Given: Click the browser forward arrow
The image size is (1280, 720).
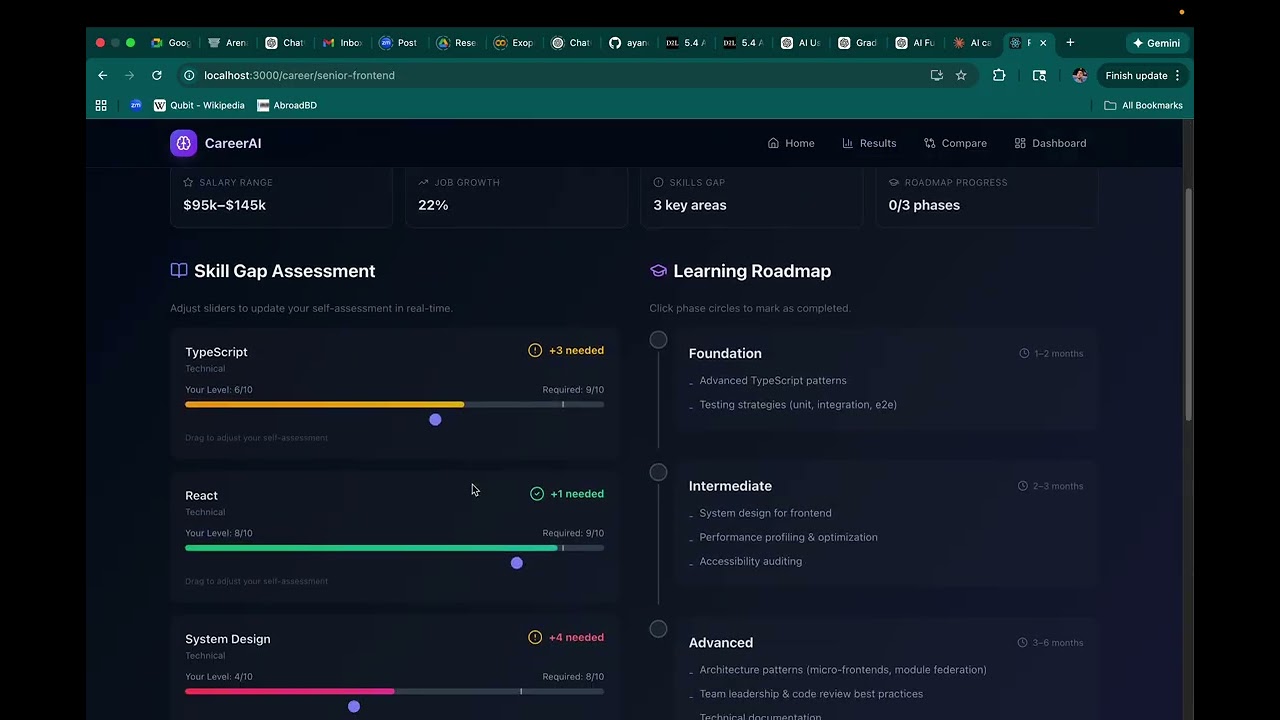Looking at the screenshot, I should 129,75.
